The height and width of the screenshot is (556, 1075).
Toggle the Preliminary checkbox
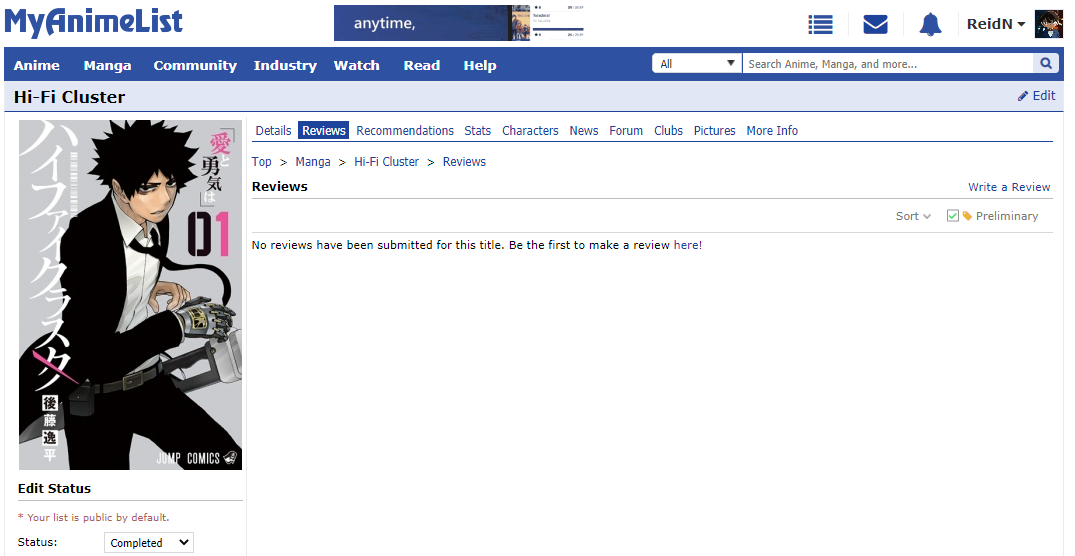[952, 216]
